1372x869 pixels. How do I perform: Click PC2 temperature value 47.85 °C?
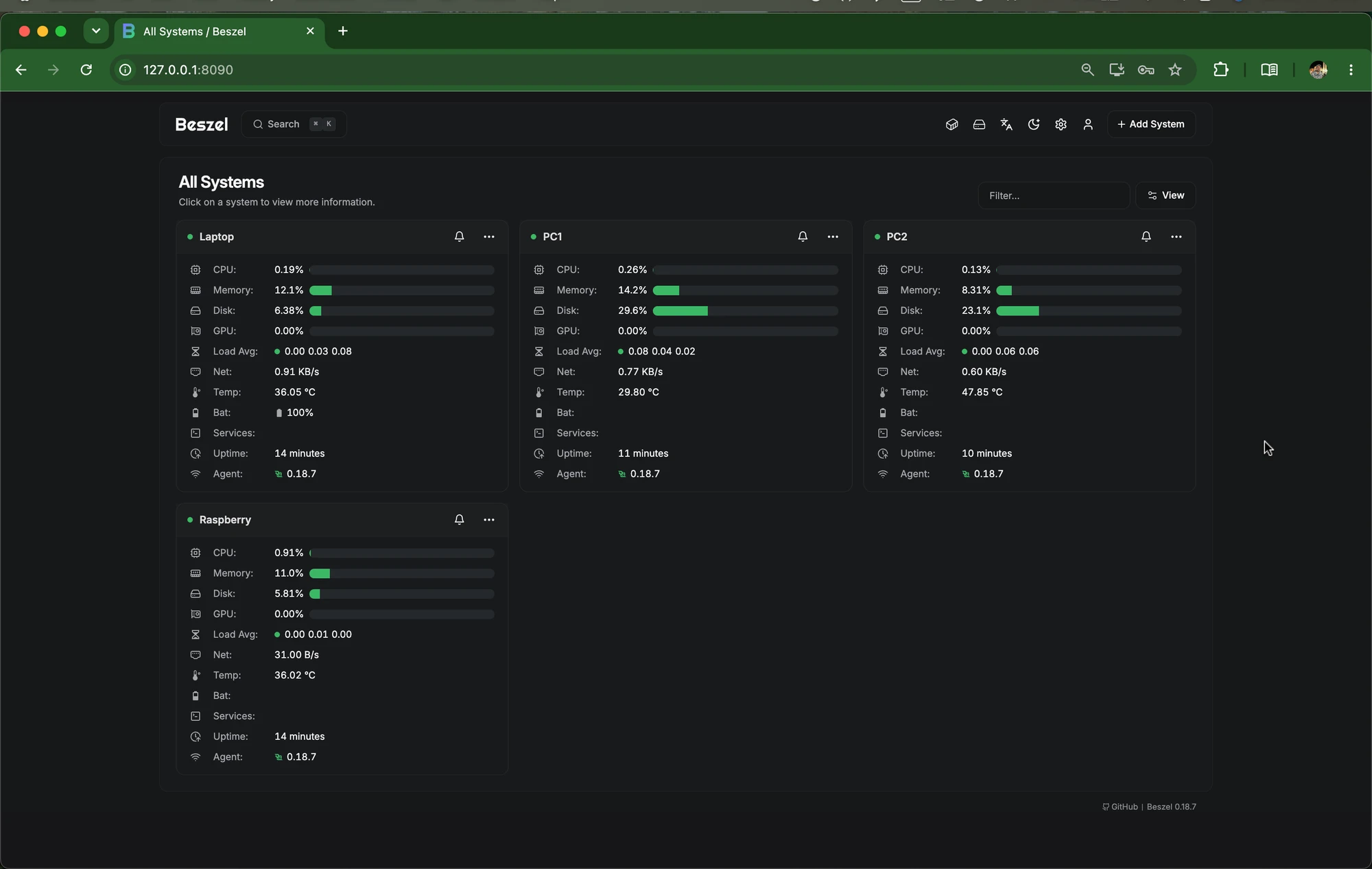(982, 392)
